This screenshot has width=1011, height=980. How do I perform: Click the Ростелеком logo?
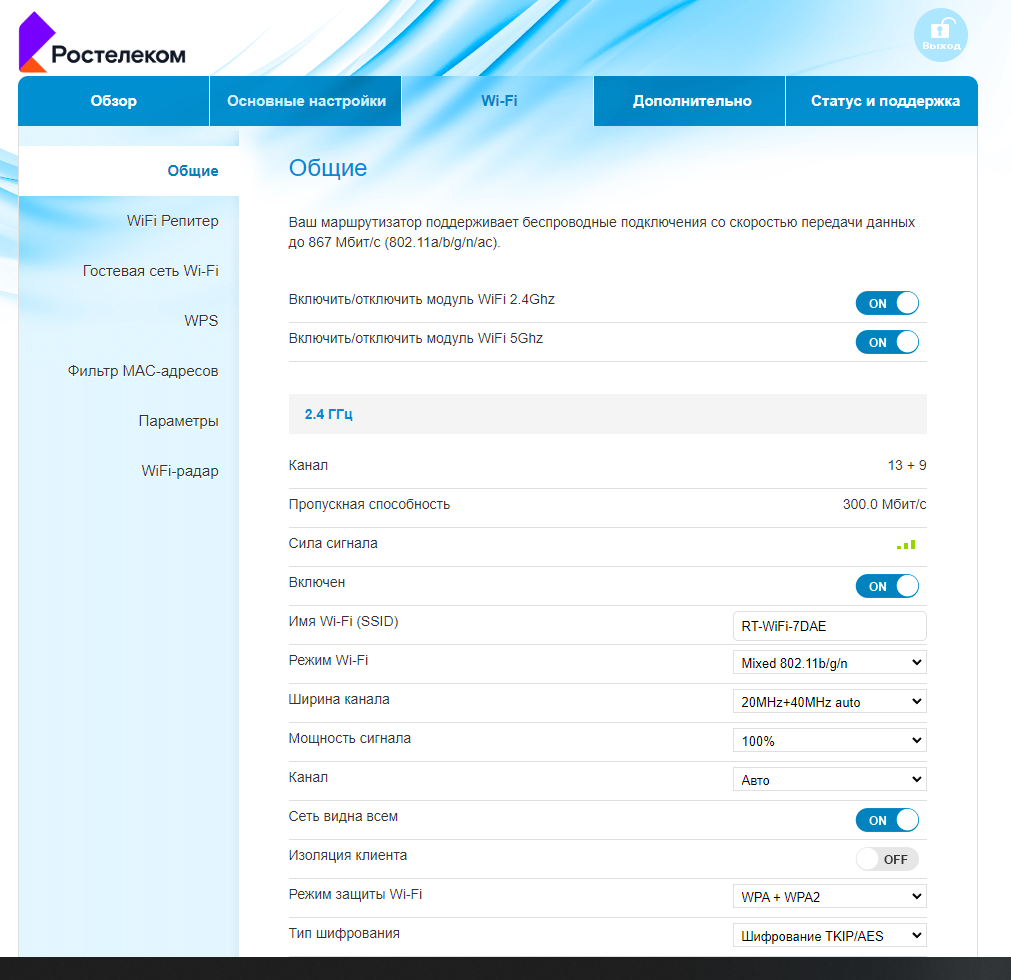click(x=103, y=43)
